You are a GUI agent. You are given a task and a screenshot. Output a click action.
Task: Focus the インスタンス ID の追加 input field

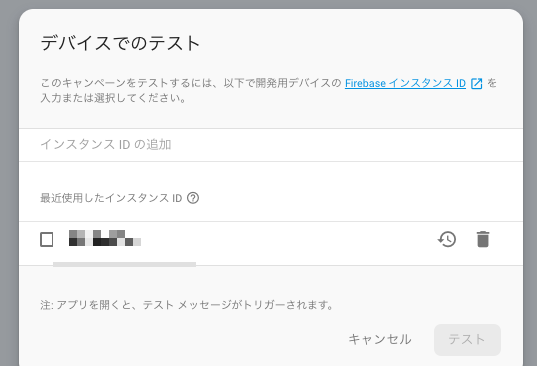(x=271, y=144)
